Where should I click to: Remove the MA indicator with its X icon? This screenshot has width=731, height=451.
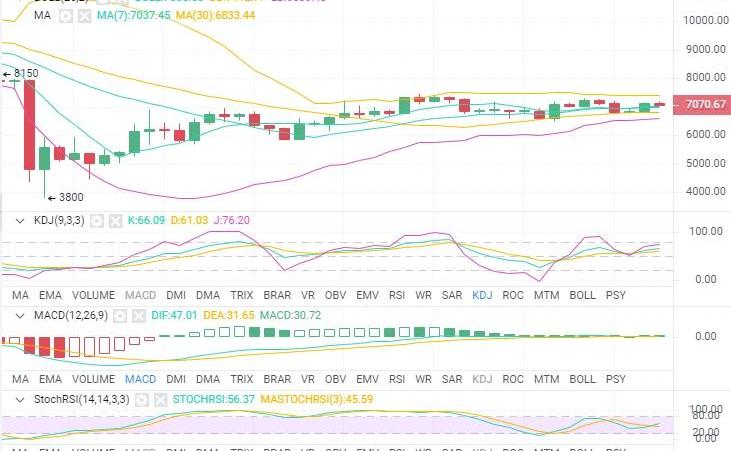click(84, 16)
